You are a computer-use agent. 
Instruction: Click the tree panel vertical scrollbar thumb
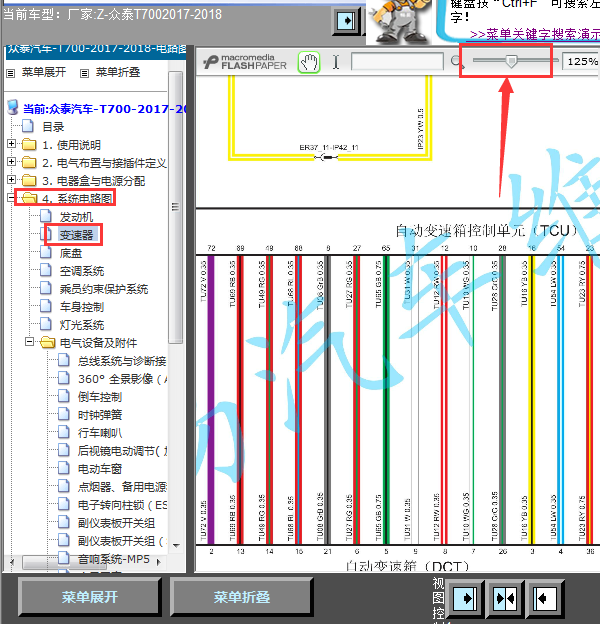pos(175,207)
